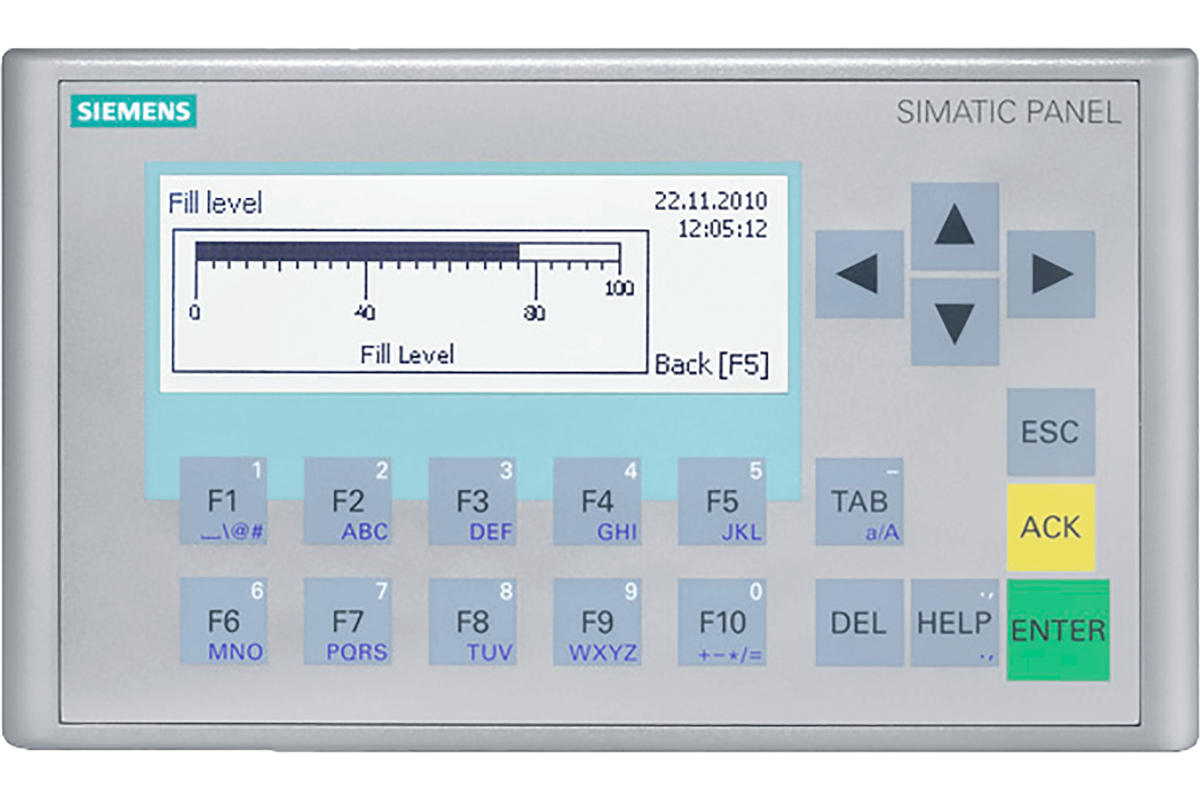Click the F2 ABC key
Image resolution: width=1200 pixels, height=800 pixels.
coord(348,502)
